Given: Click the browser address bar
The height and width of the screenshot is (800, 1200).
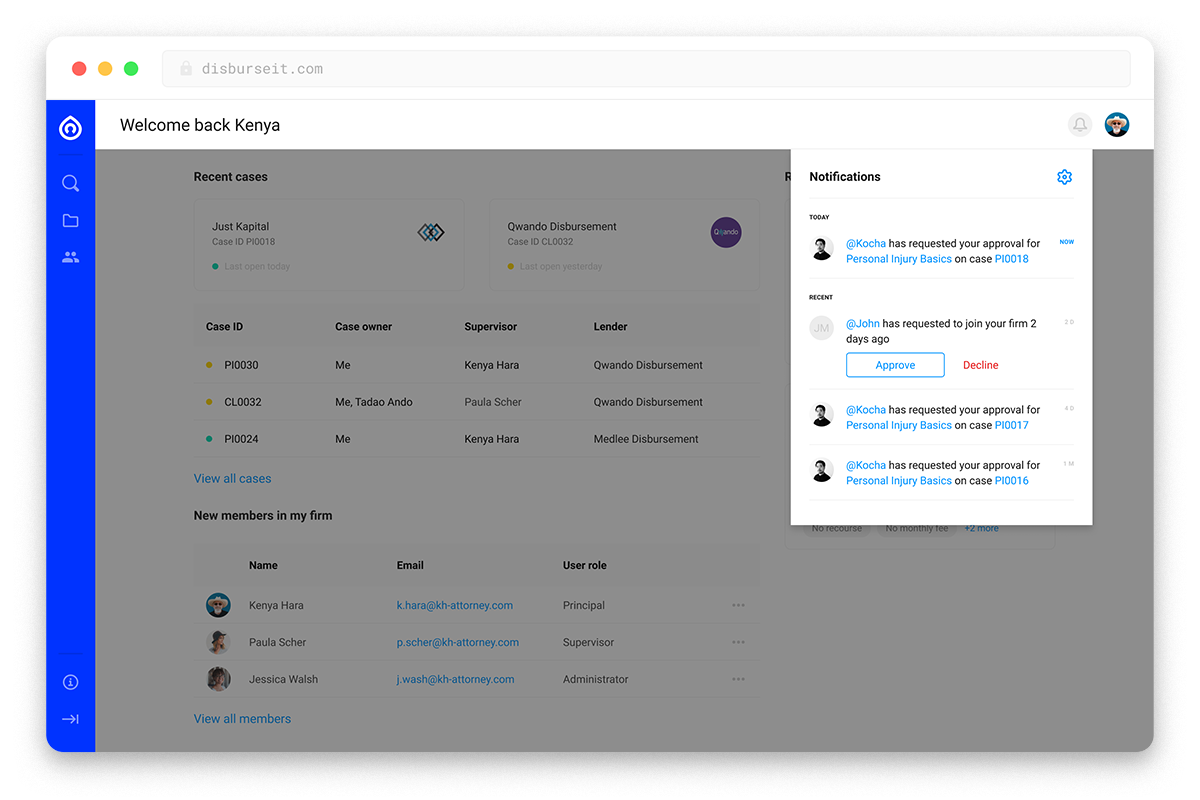Looking at the screenshot, I should [645, 69].
